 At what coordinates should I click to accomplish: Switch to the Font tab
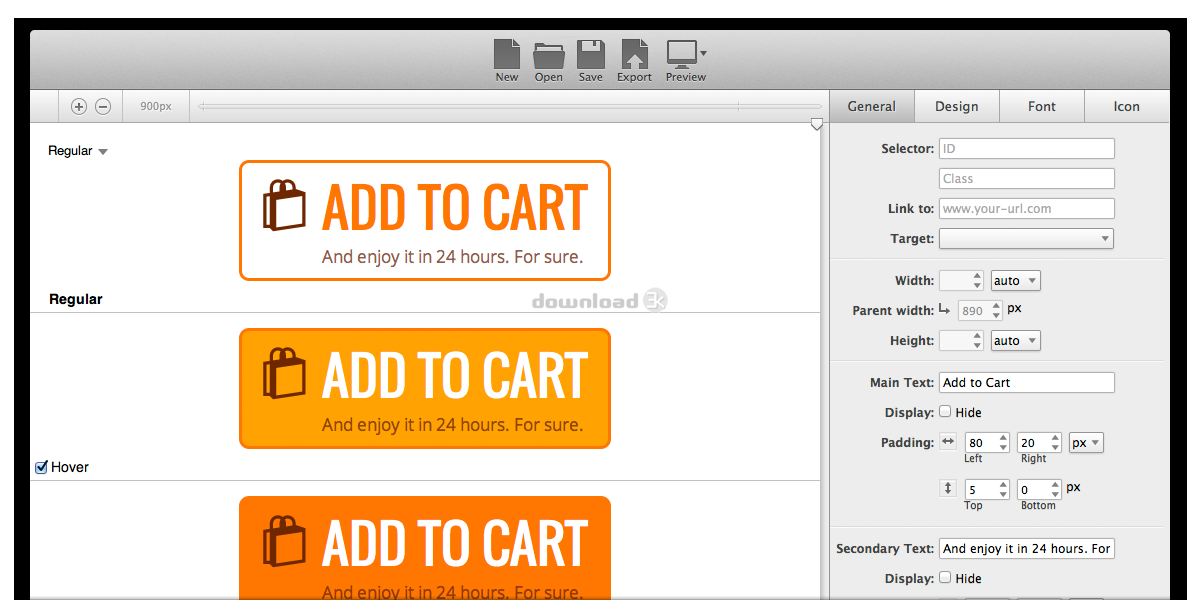(1041, 107)
